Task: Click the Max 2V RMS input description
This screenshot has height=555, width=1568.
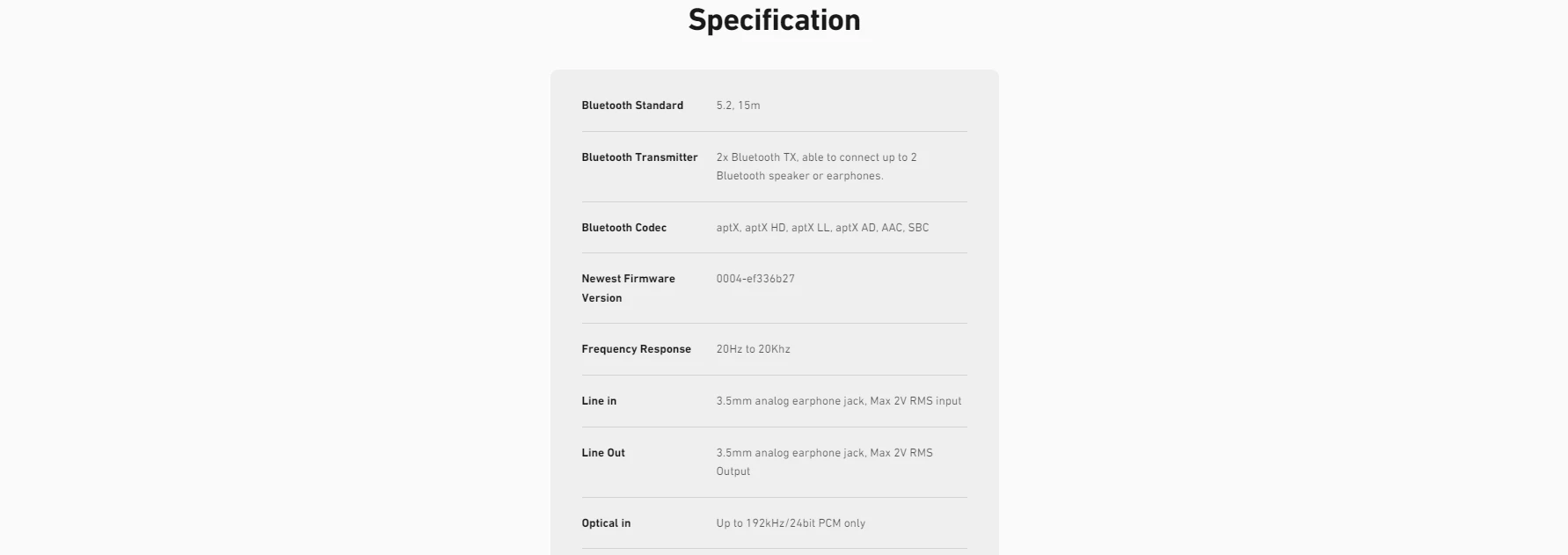Action: pos(915,401)
